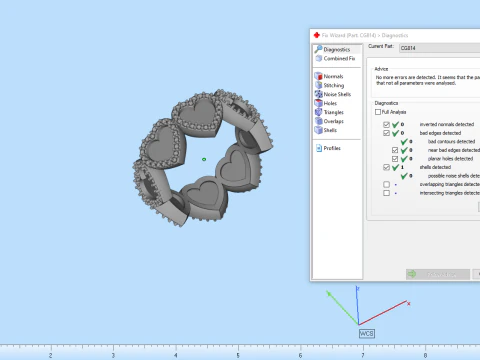Click the green center point marker
This screenshot has height=360, width=480.
pos(204,160)
